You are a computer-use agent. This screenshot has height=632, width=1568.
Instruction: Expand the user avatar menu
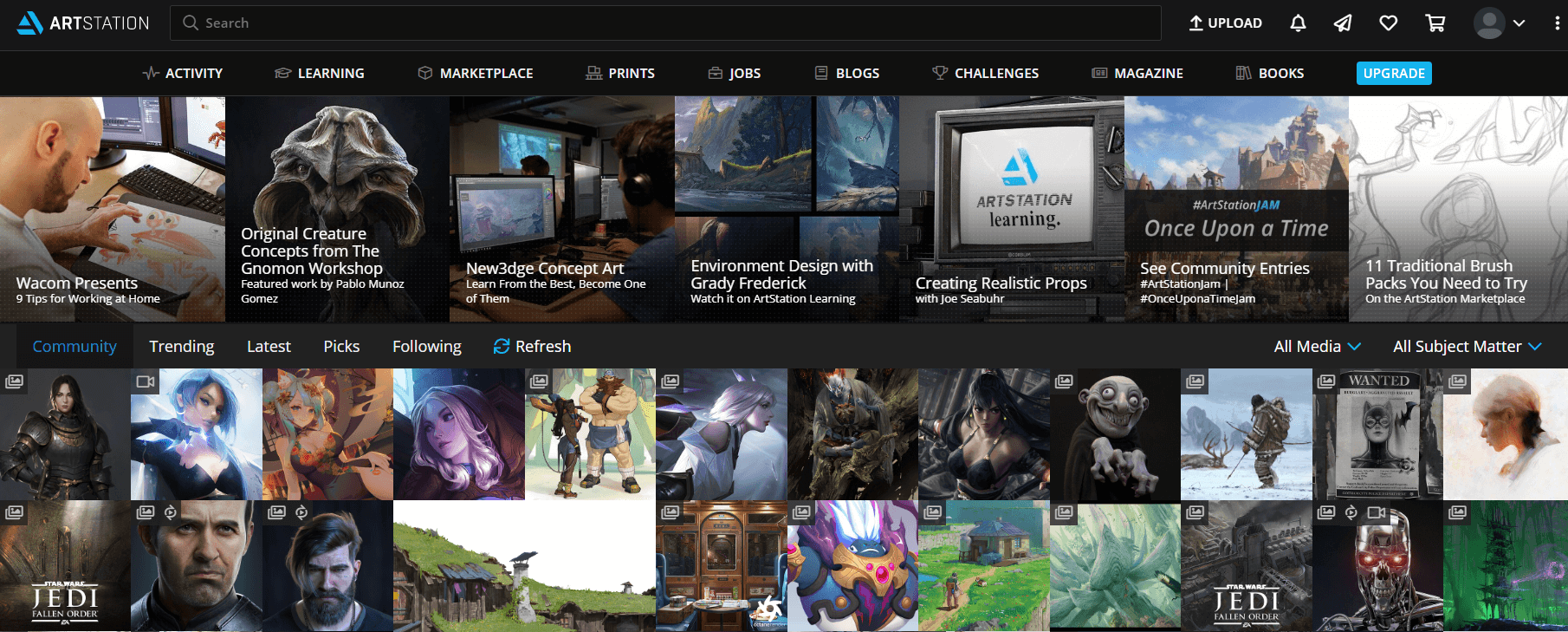(1500, 23)
